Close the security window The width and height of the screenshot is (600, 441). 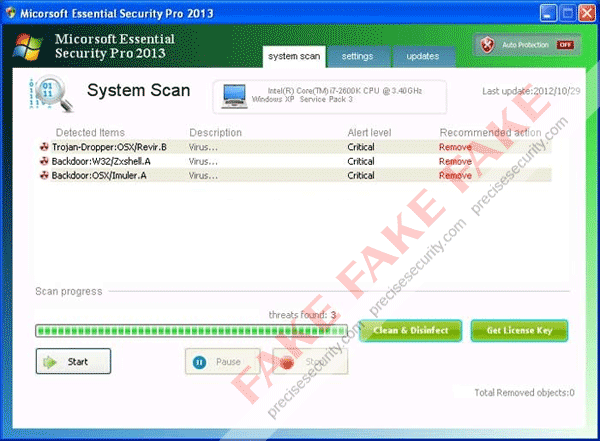[x=587, y=13]
